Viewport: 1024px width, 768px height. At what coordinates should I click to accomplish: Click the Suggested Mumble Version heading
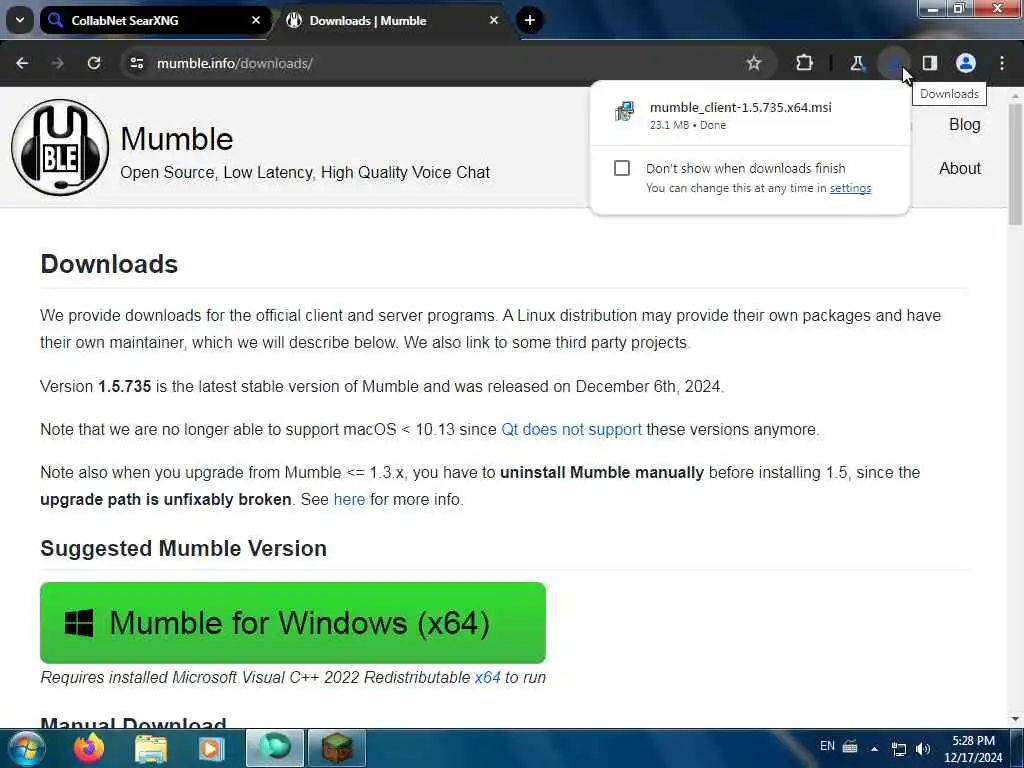(x=184, y=549)
